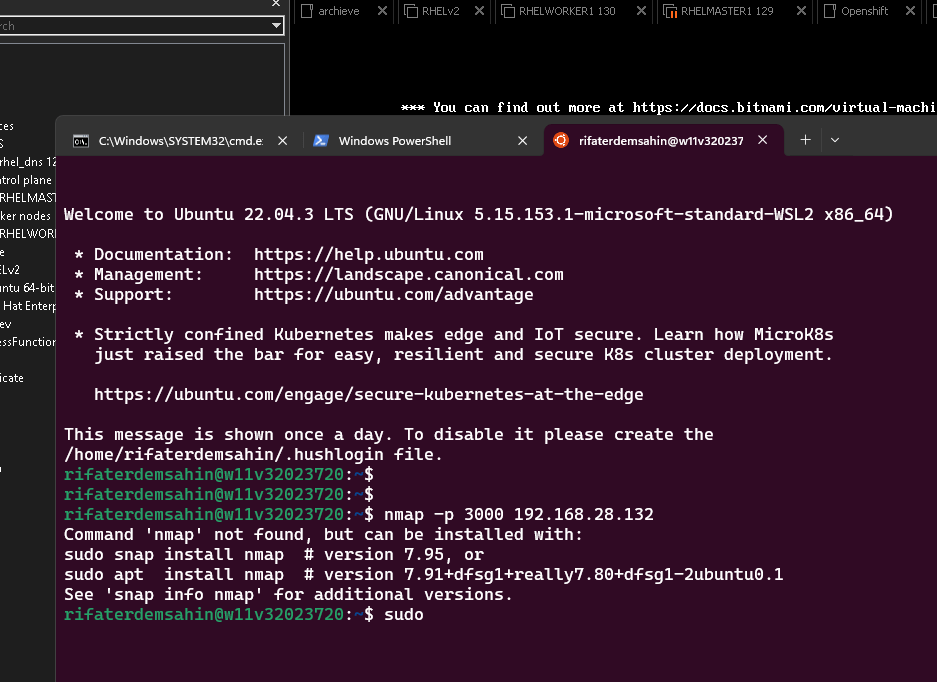Select the RHELWORKER library entry
937x682 pixels.
(x=28, y=234)
